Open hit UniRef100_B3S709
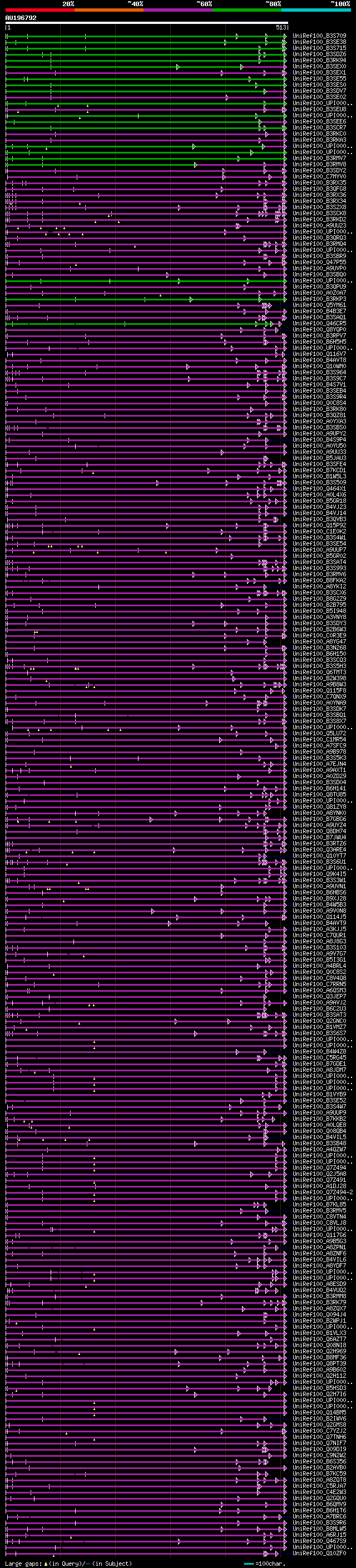Screen dimensions: 356x1568 pyautogui.click(x=319, y=36)
